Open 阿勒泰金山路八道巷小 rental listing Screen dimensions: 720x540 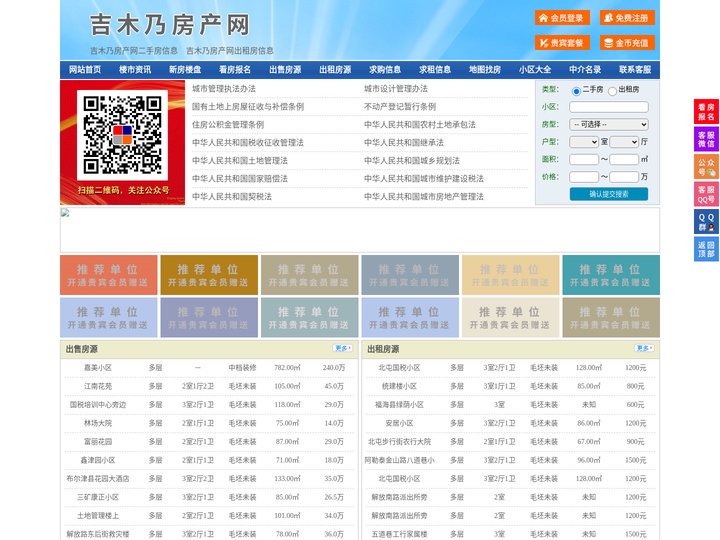[399, 460]
